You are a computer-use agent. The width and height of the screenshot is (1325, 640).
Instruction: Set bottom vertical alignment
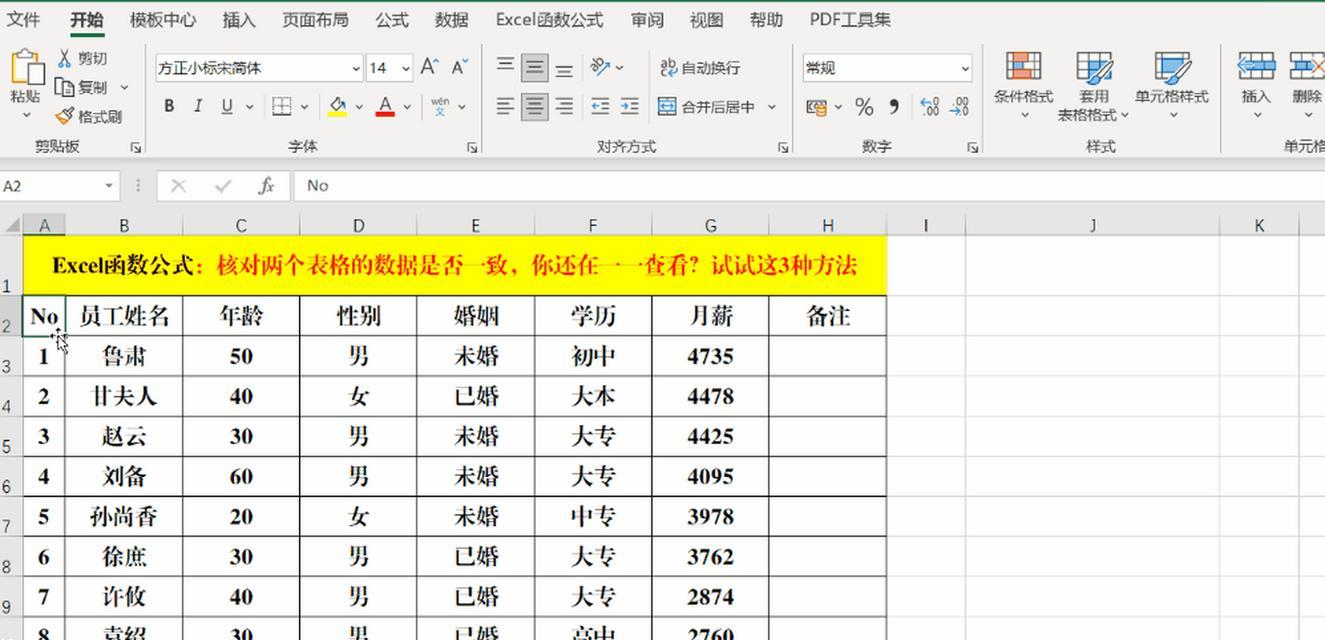pyautogui.click(x=564, y=67)
